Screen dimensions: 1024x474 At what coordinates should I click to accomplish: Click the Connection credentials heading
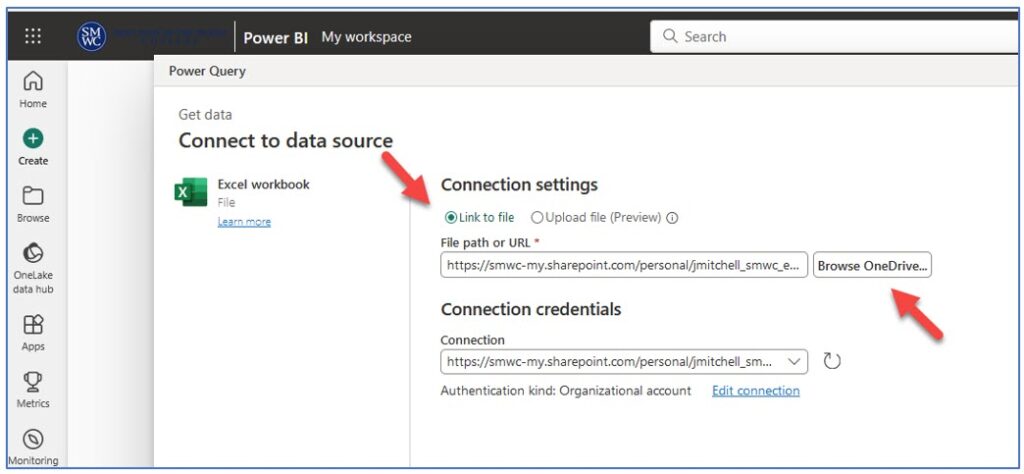(x=531, y=309)
